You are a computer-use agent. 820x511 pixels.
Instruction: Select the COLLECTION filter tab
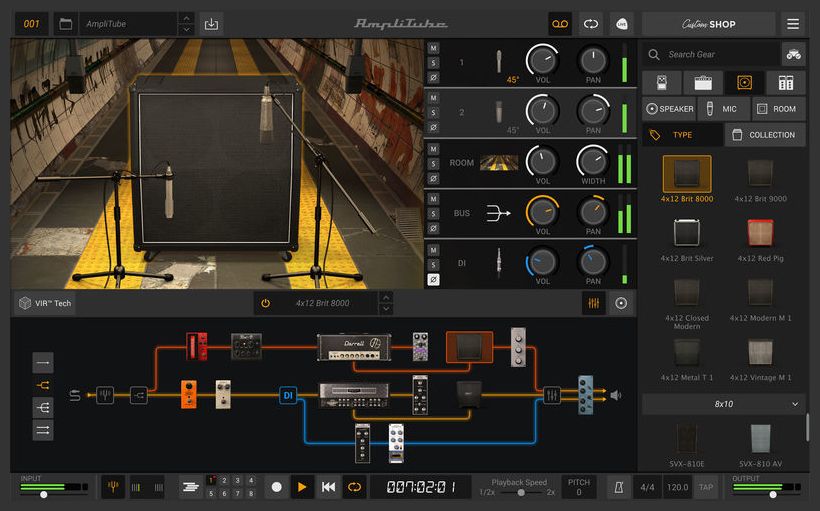765,135
